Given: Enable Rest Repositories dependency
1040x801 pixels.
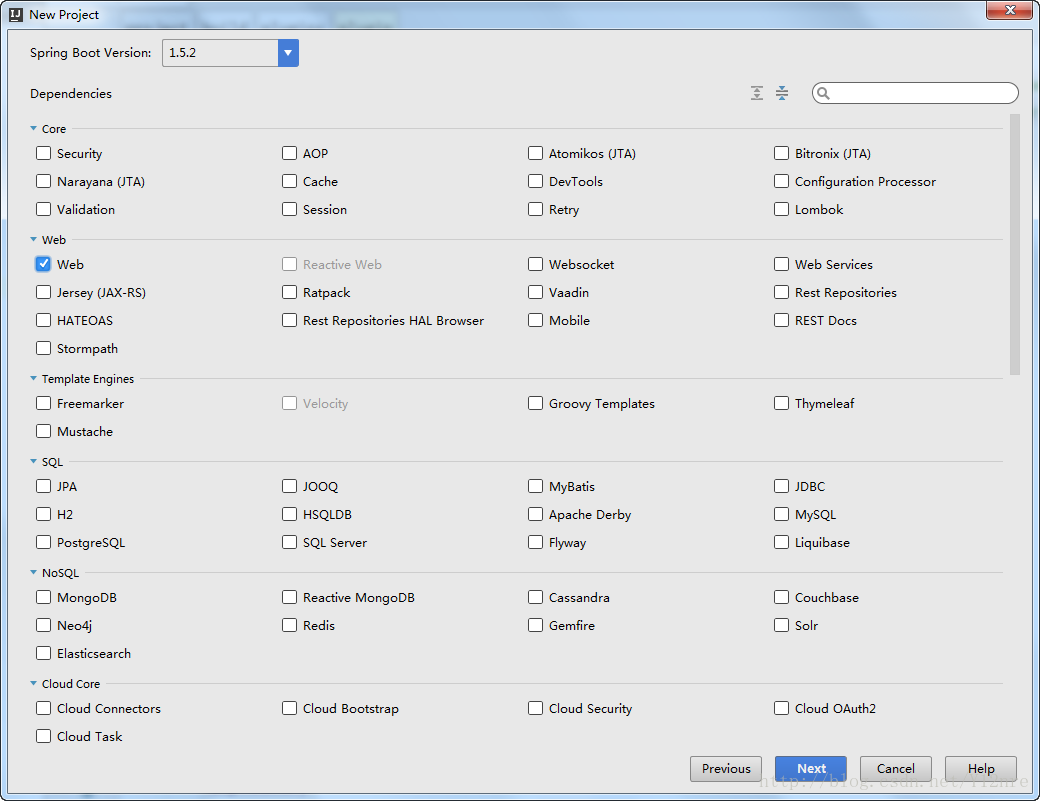Looking at the screenshot, I should 781,292.
